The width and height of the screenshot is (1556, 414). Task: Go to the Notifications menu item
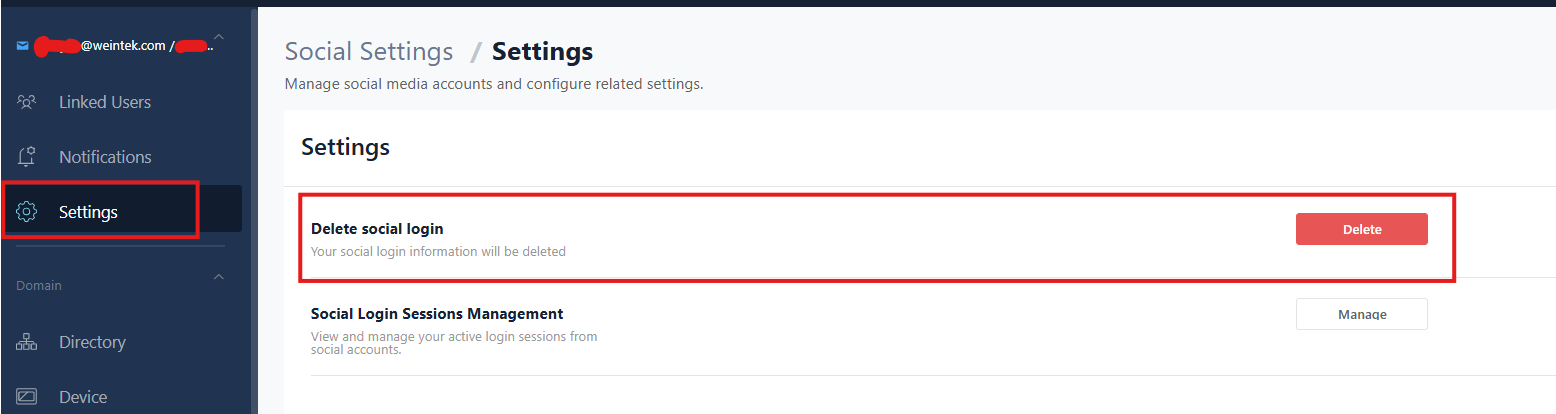click(105, 157)
